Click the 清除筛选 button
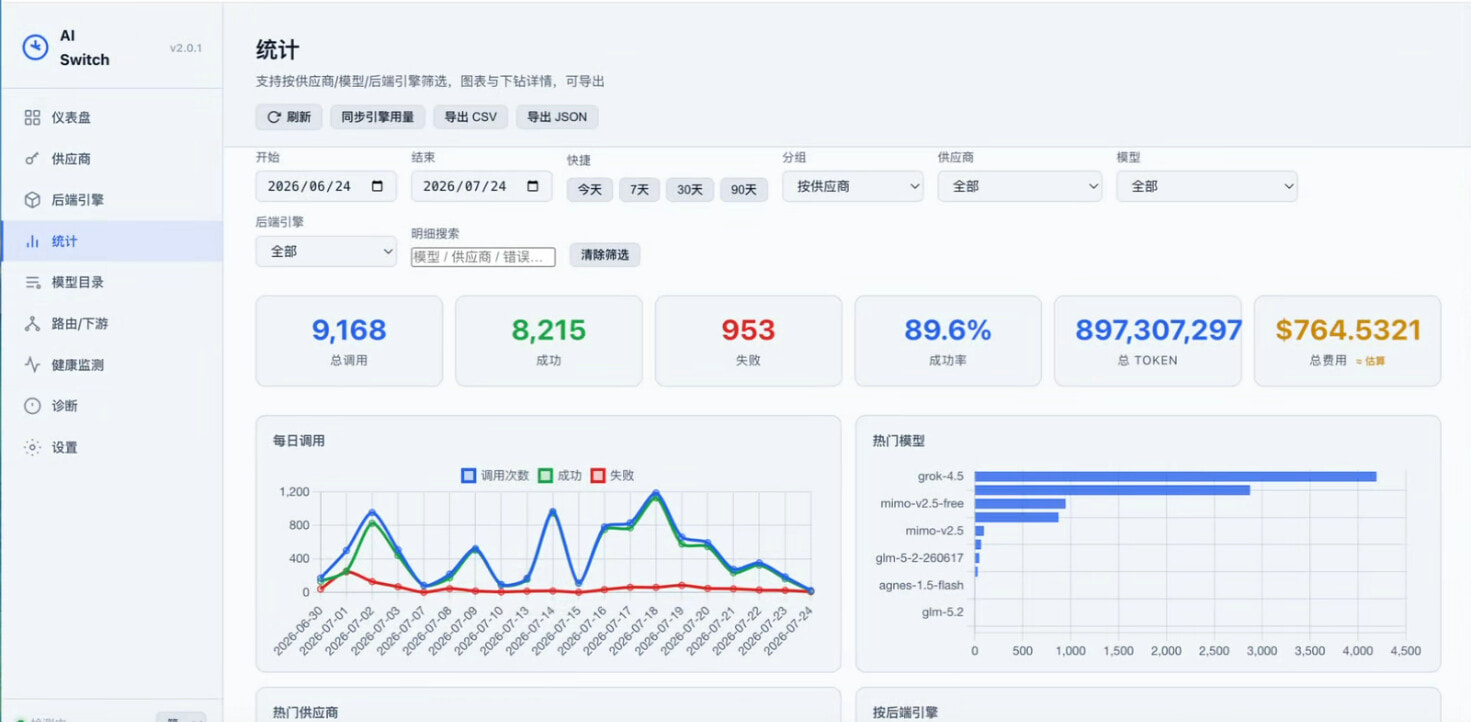This screenshot has height=722, width=1471. (605, 255)
